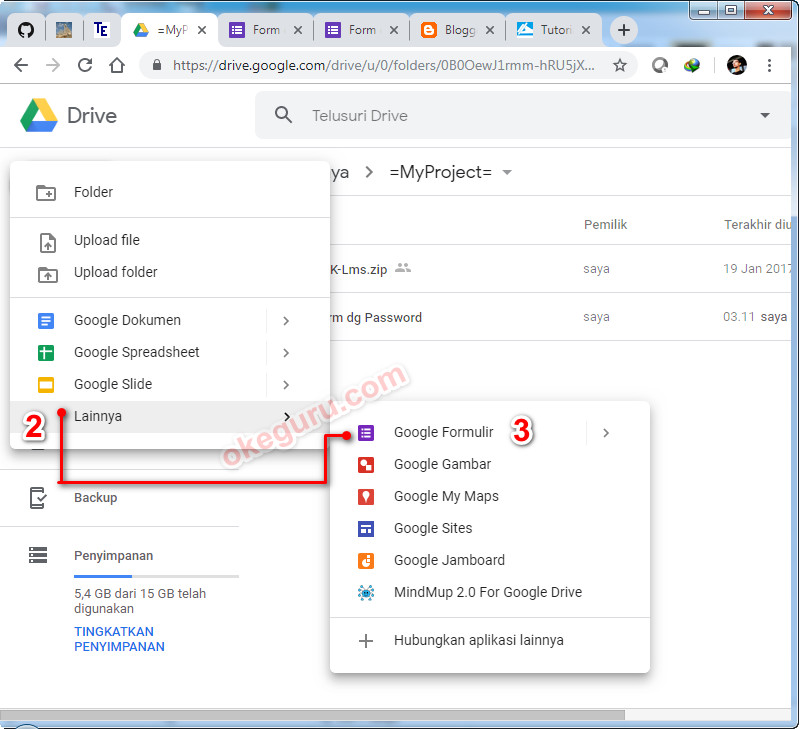The image size is (799, 729).
Task: Click the Google Formulir purple icon
Action: pos(366,433)
